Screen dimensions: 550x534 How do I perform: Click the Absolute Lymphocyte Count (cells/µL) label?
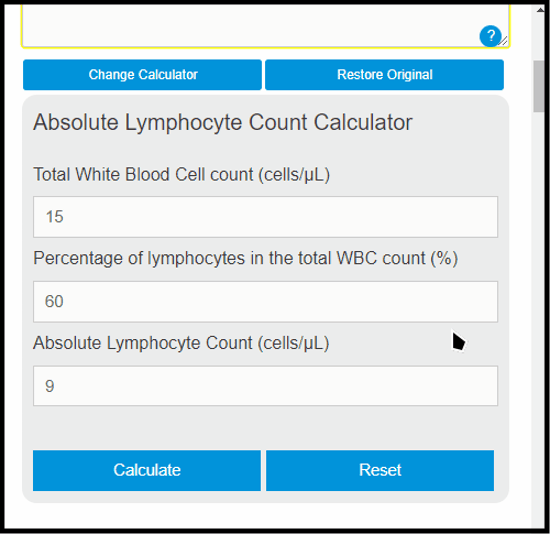(x=181, y=343)
